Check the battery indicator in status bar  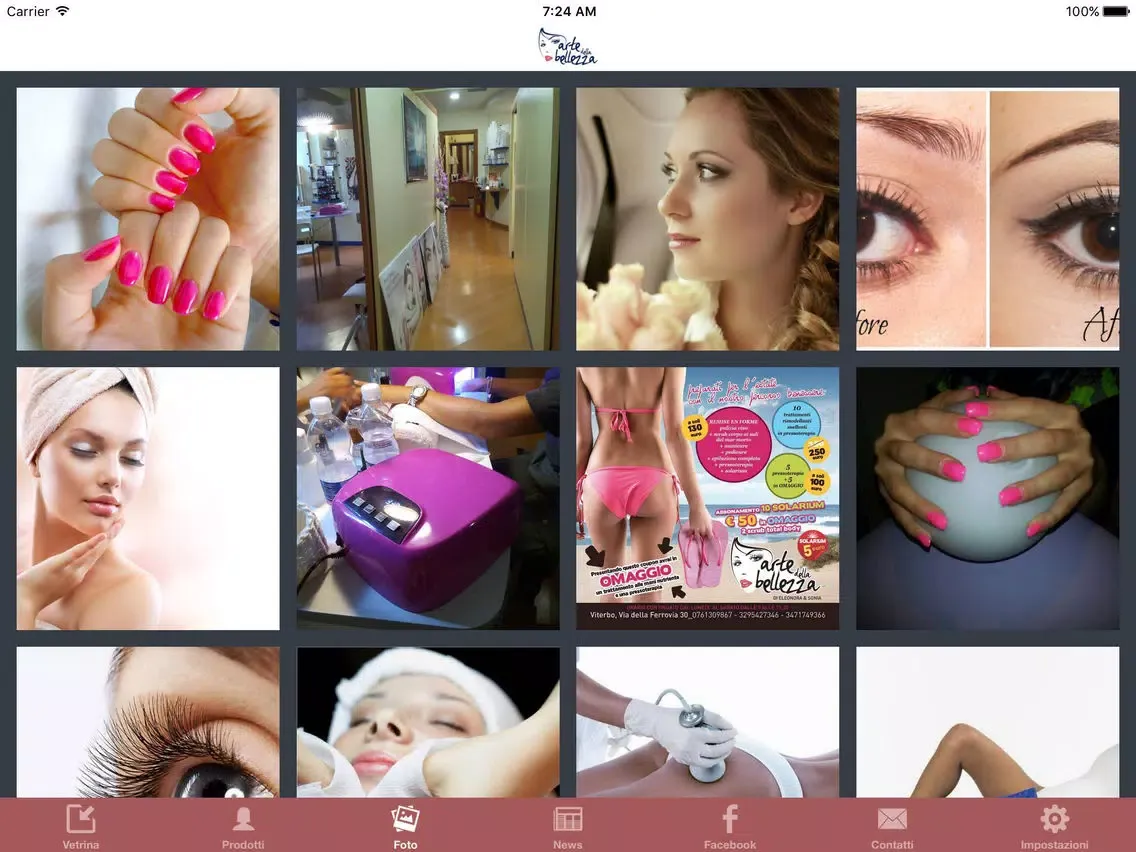[1116, 12]
